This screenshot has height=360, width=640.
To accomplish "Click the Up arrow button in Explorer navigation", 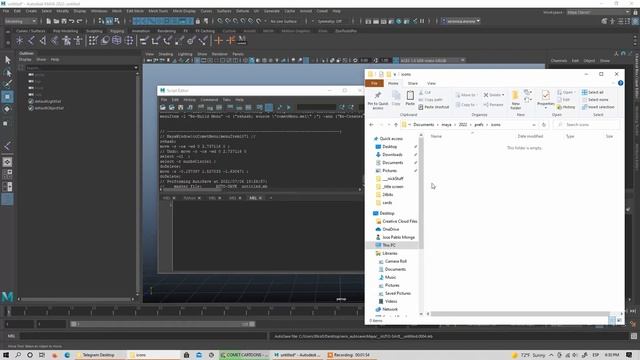I will click(396, 125).
